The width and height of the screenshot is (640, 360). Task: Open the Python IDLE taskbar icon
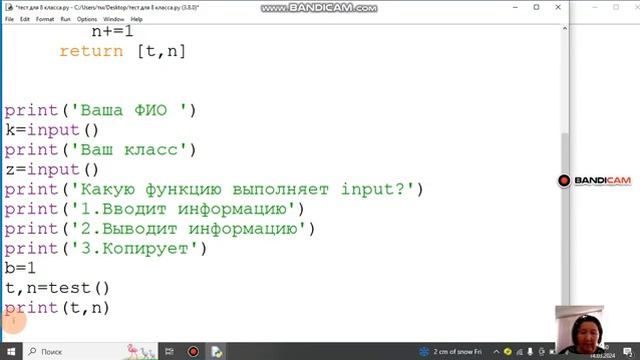click(216, 351)
